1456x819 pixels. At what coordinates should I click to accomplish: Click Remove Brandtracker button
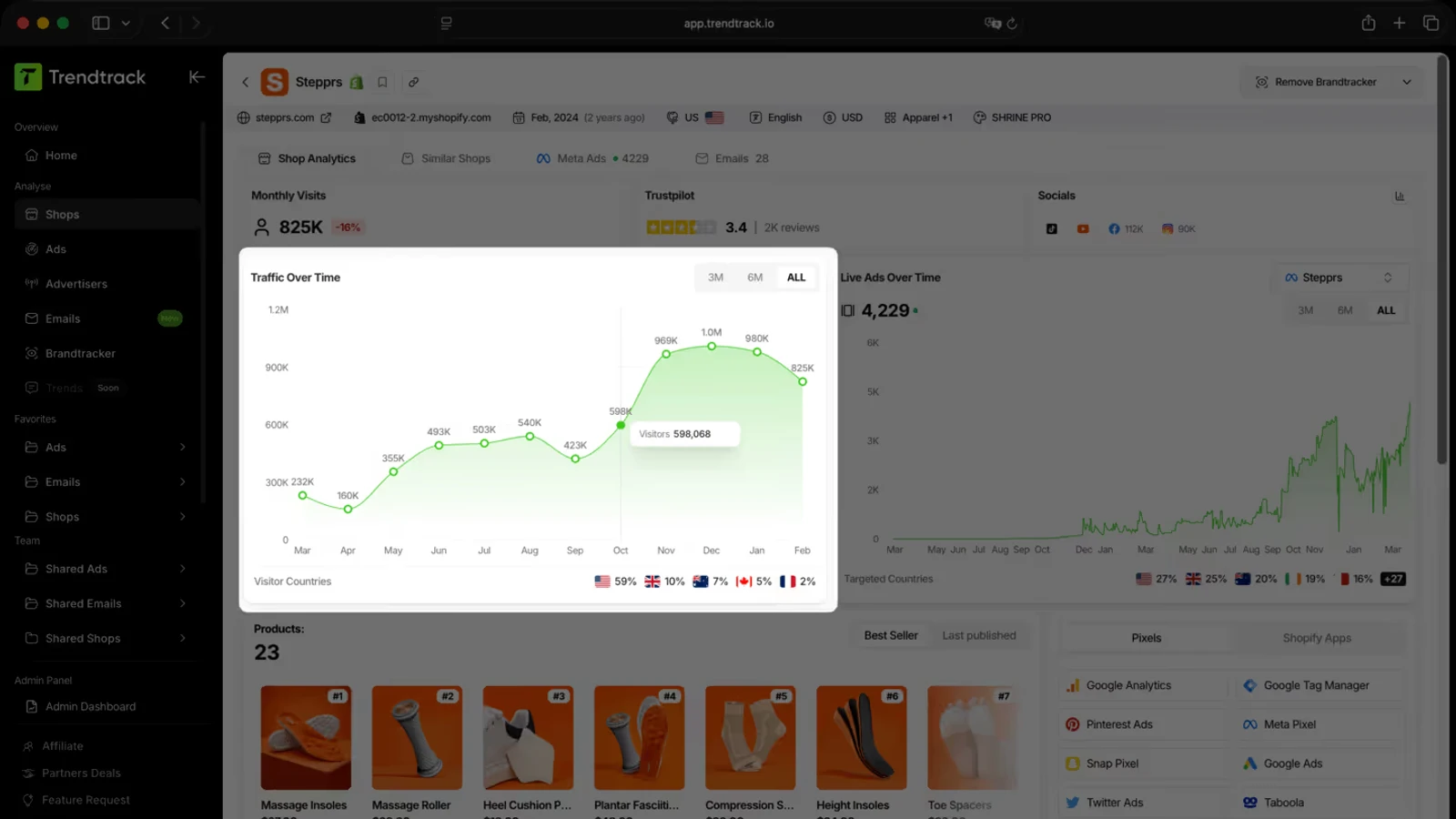[x=1316, y=82]
